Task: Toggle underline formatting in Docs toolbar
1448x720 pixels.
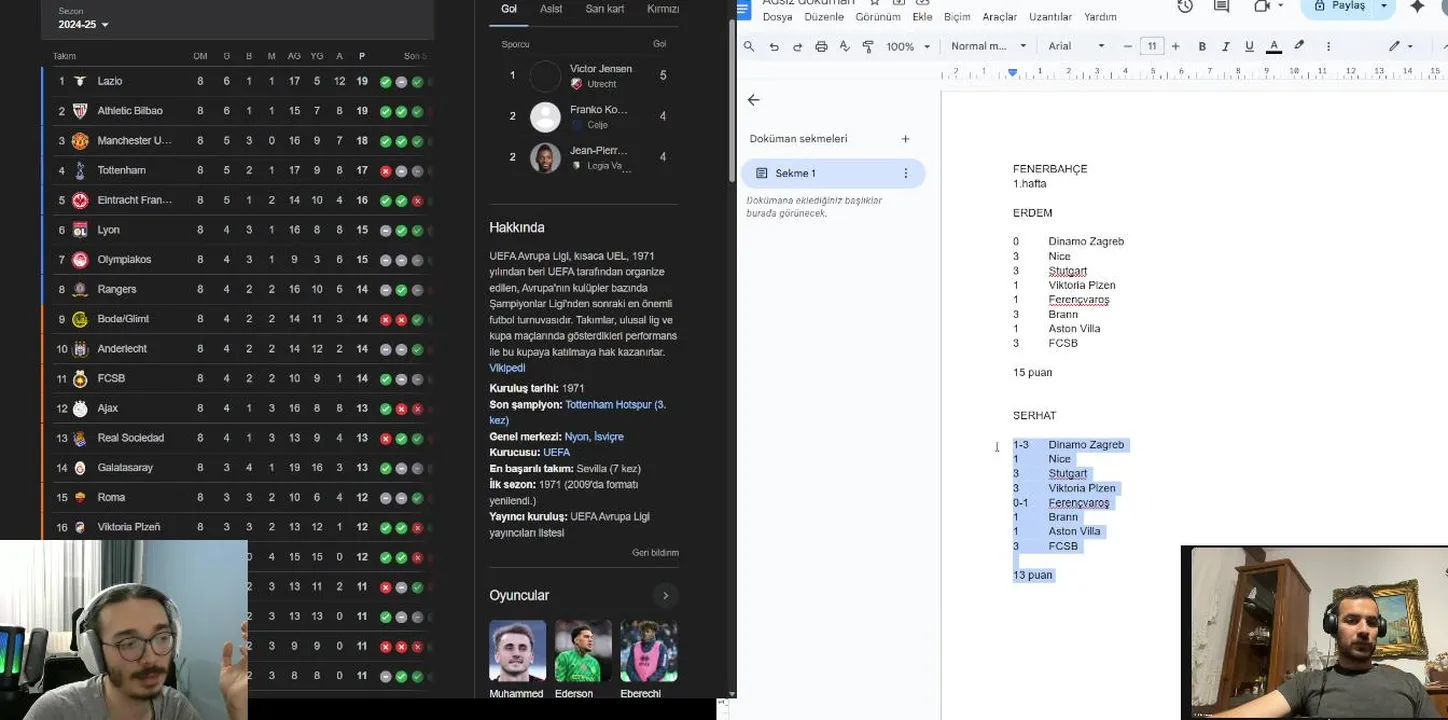Action: pyautogui.click(x=1249, y=46)
